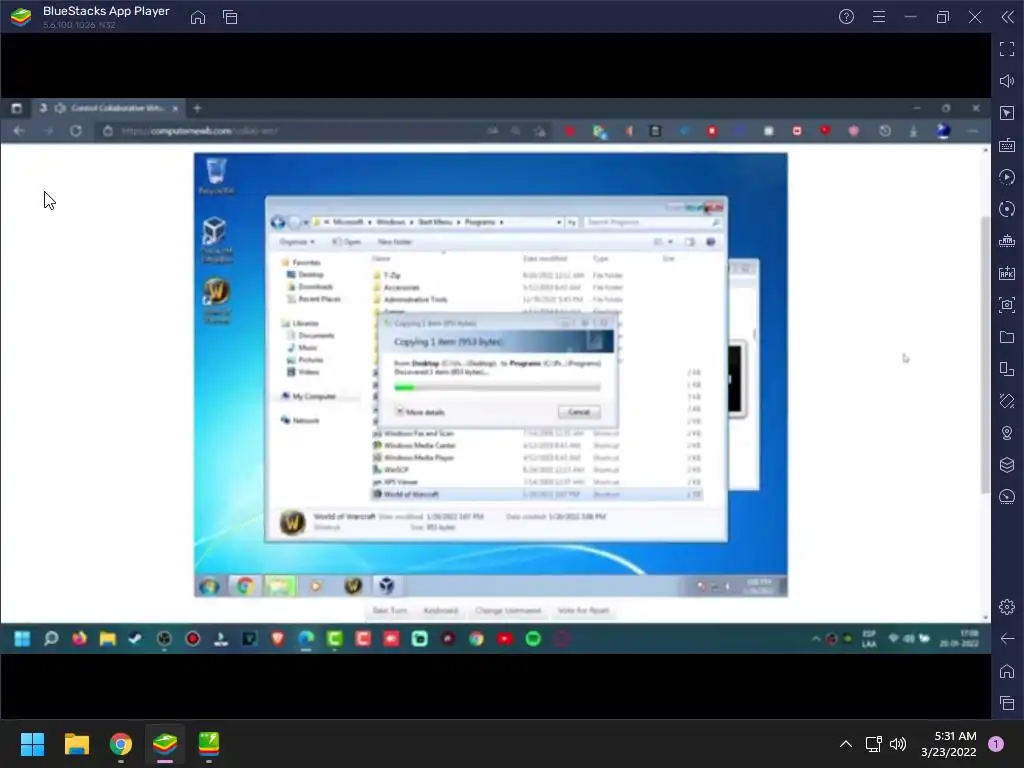Select the Control Collaborative browser tab
1024x768 pixels.
[109, 108]
